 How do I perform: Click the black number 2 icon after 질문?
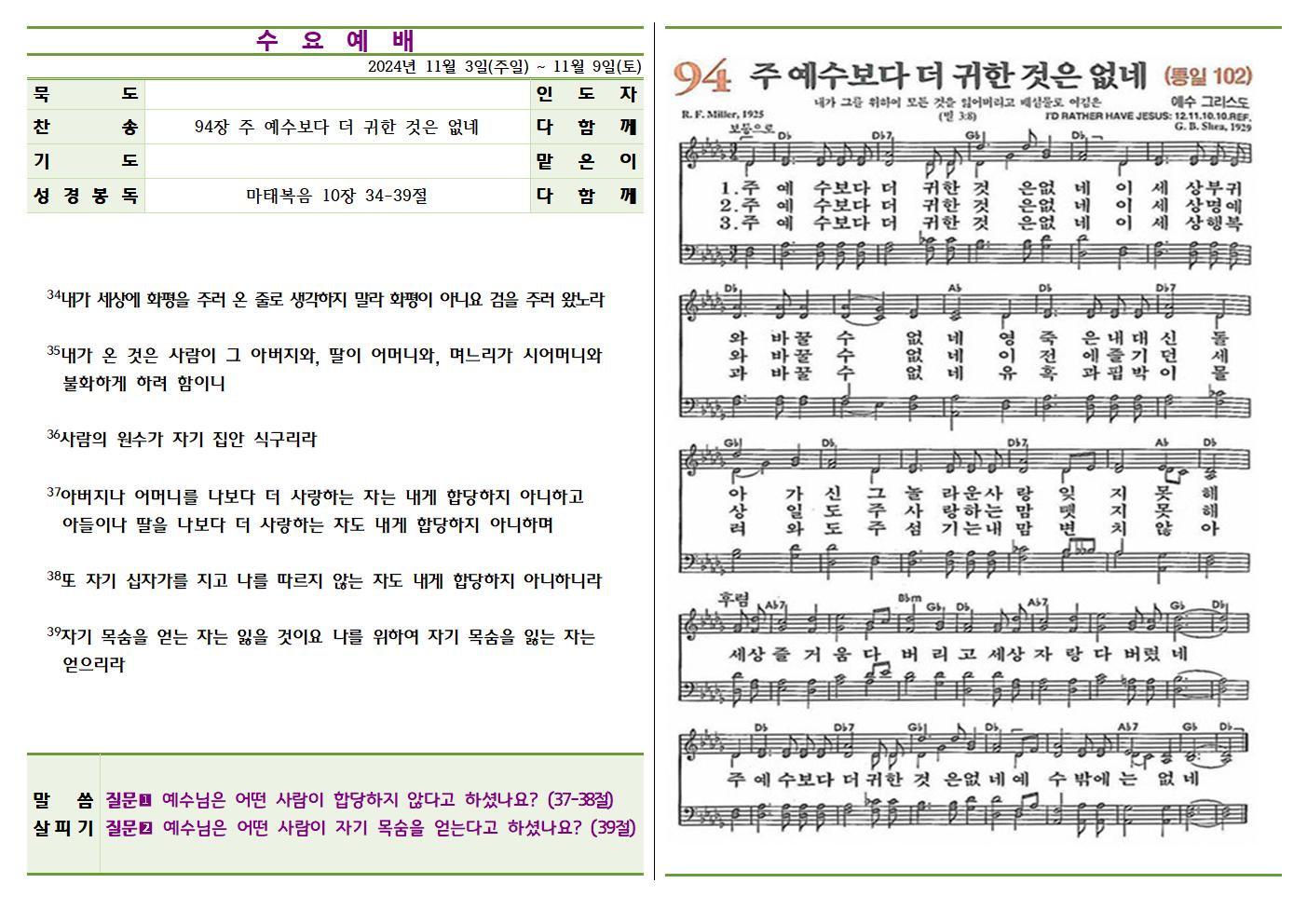[x=145, y=828]
